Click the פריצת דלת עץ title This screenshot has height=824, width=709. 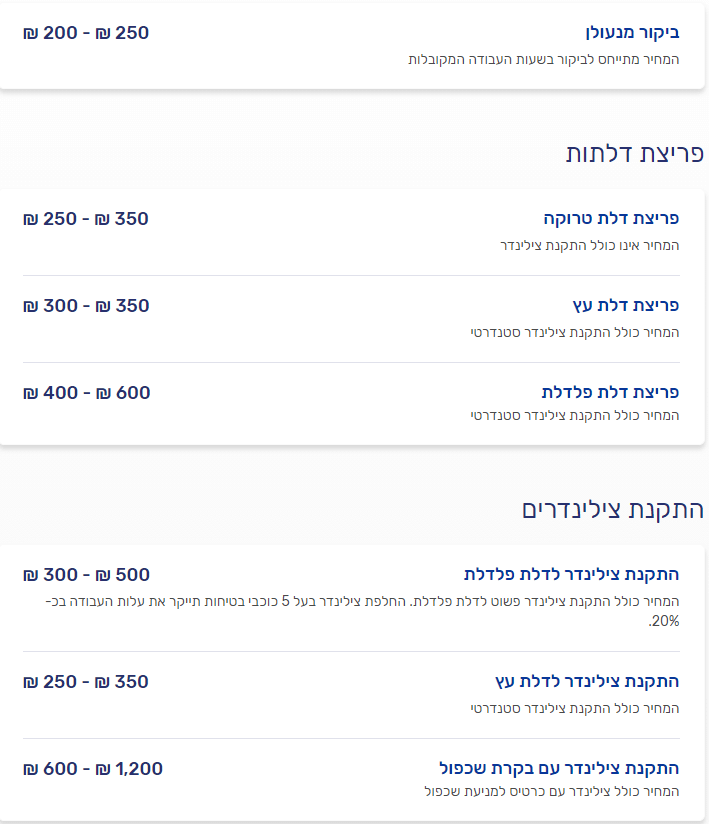(x=626, y=306)
